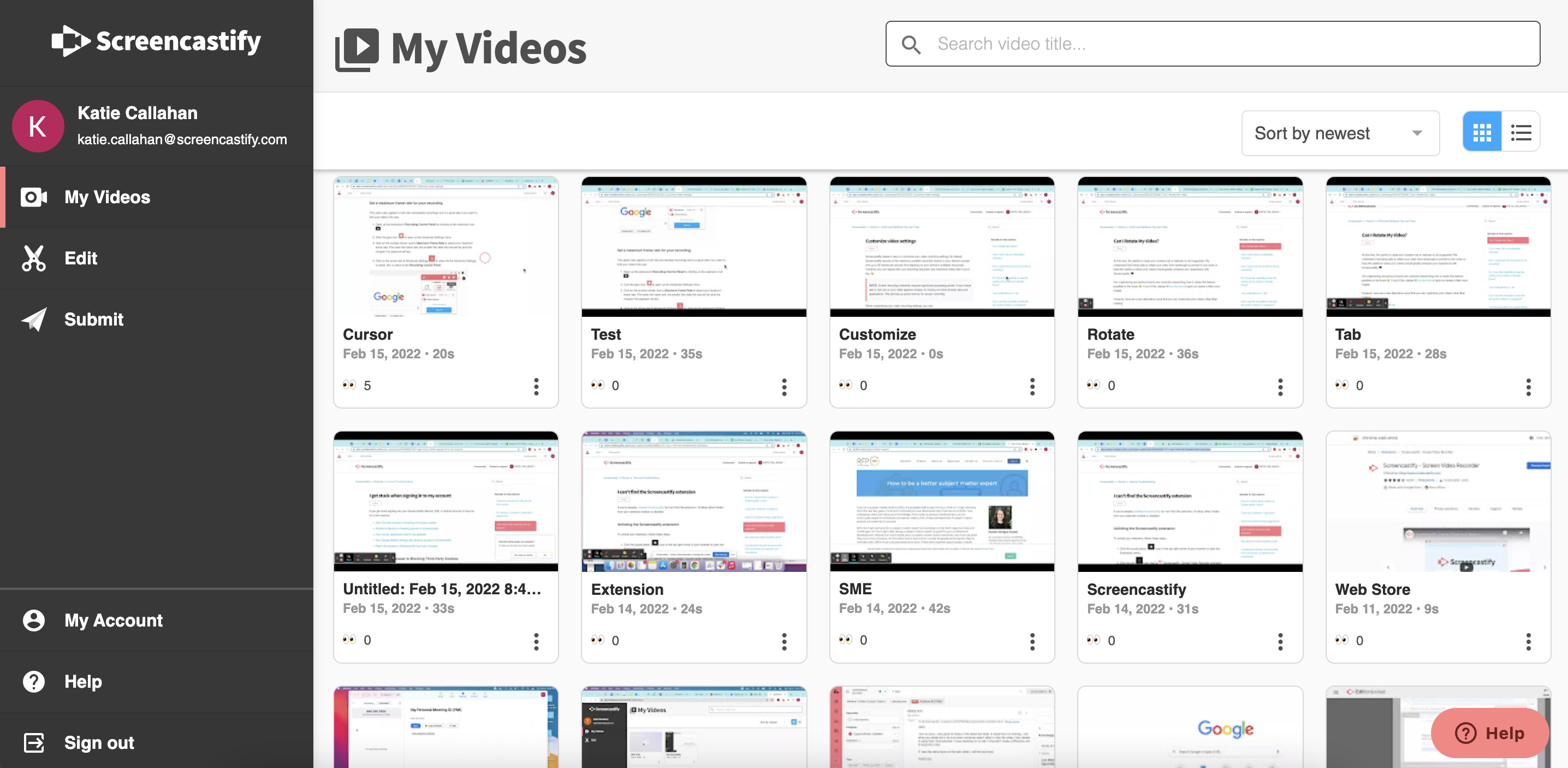Select the My Videos heading play icon
Image resolution: width=1568 pixels, height=768 pixels.
(x=357, y=49)
